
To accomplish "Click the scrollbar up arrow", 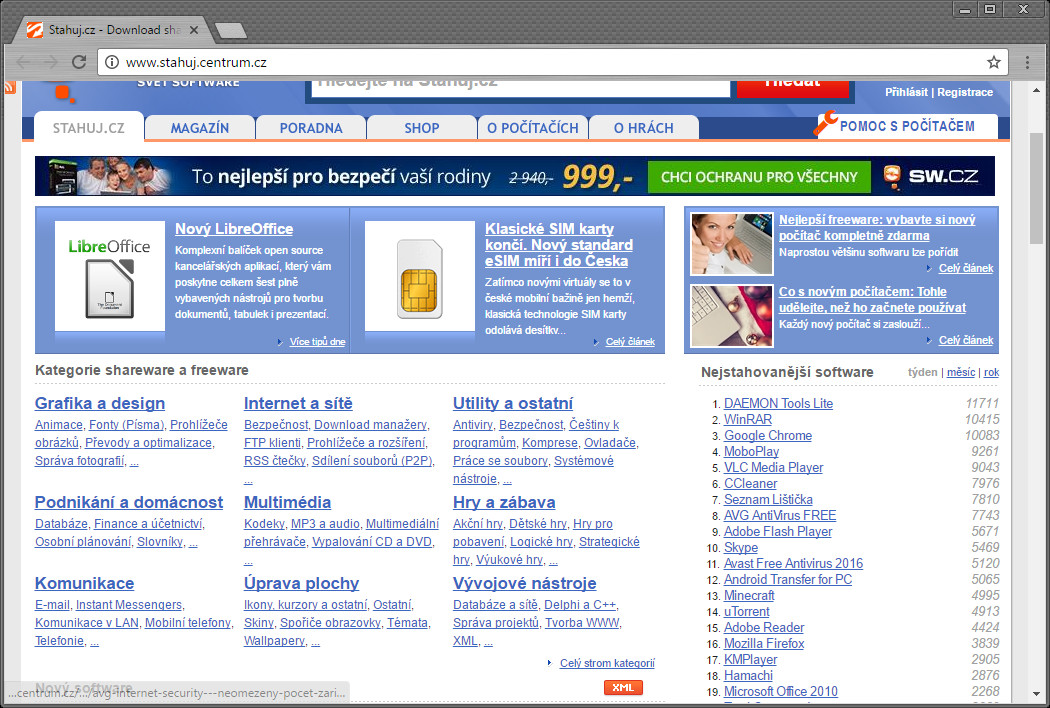I will tap(1037, 89).
